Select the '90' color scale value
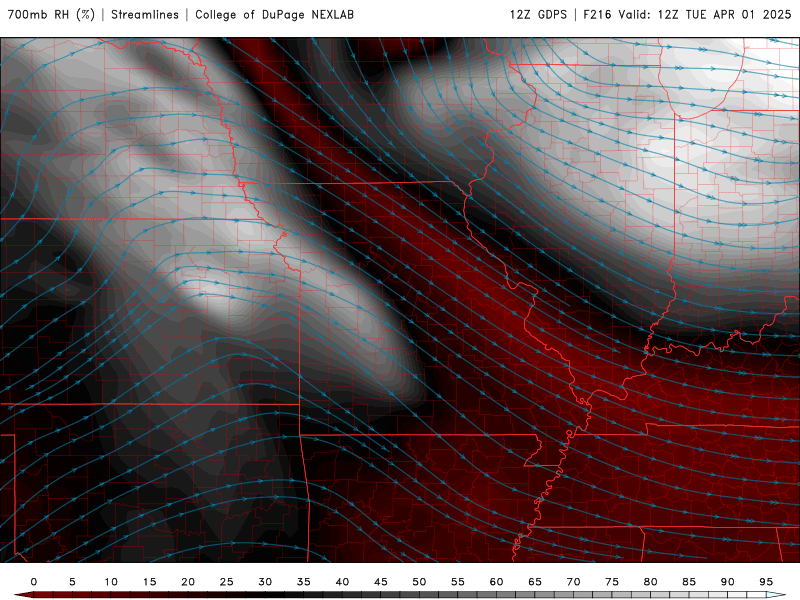The width and height of the screenshot is (800, 600). click(x=727, y=582)
